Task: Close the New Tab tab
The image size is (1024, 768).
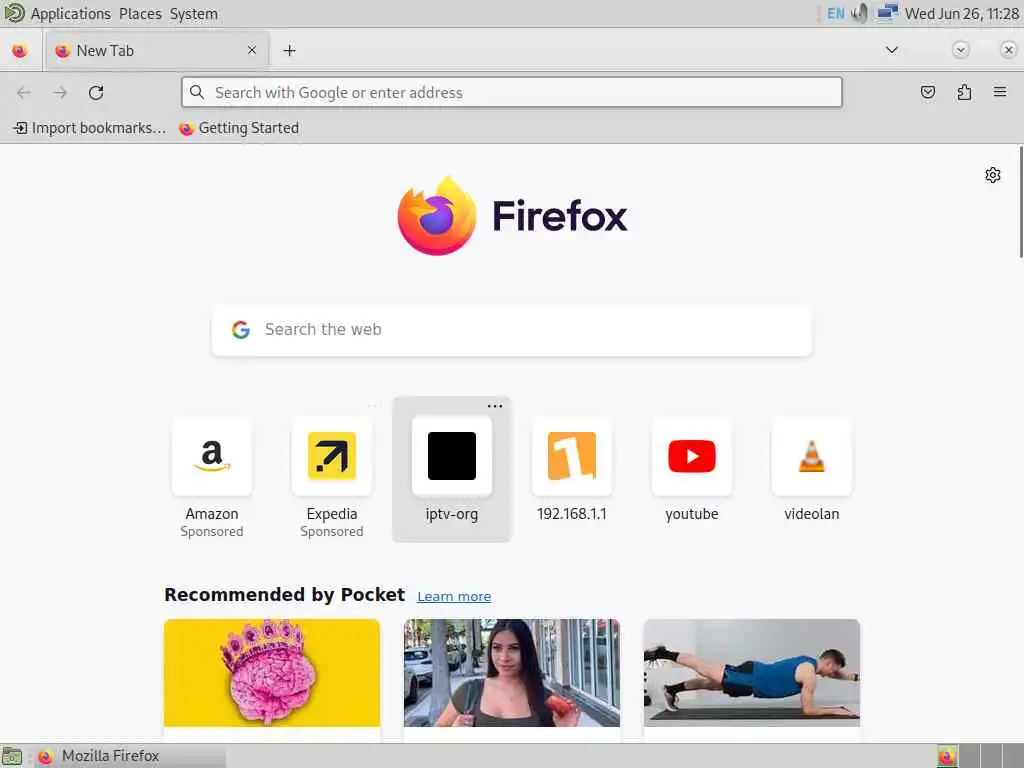Action: pos(251,50)
